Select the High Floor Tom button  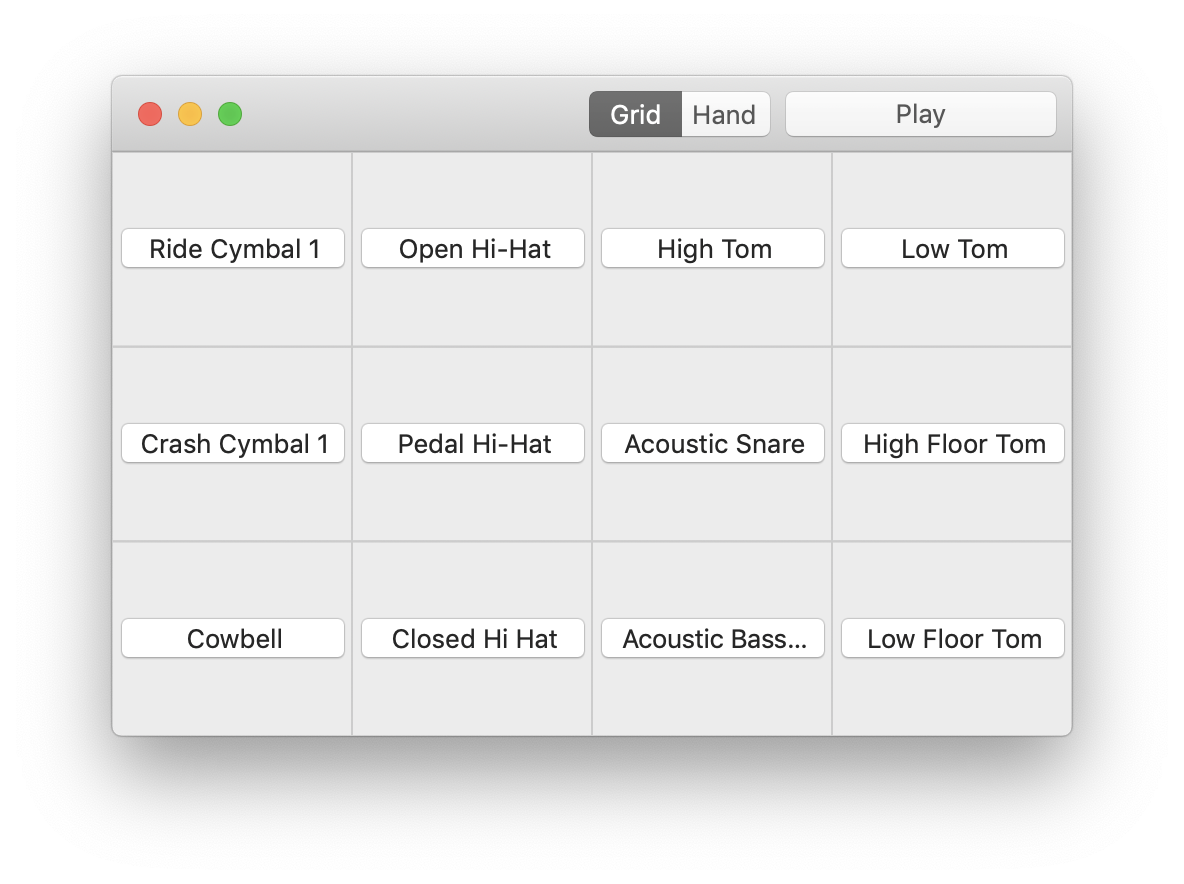click(953, 443)
